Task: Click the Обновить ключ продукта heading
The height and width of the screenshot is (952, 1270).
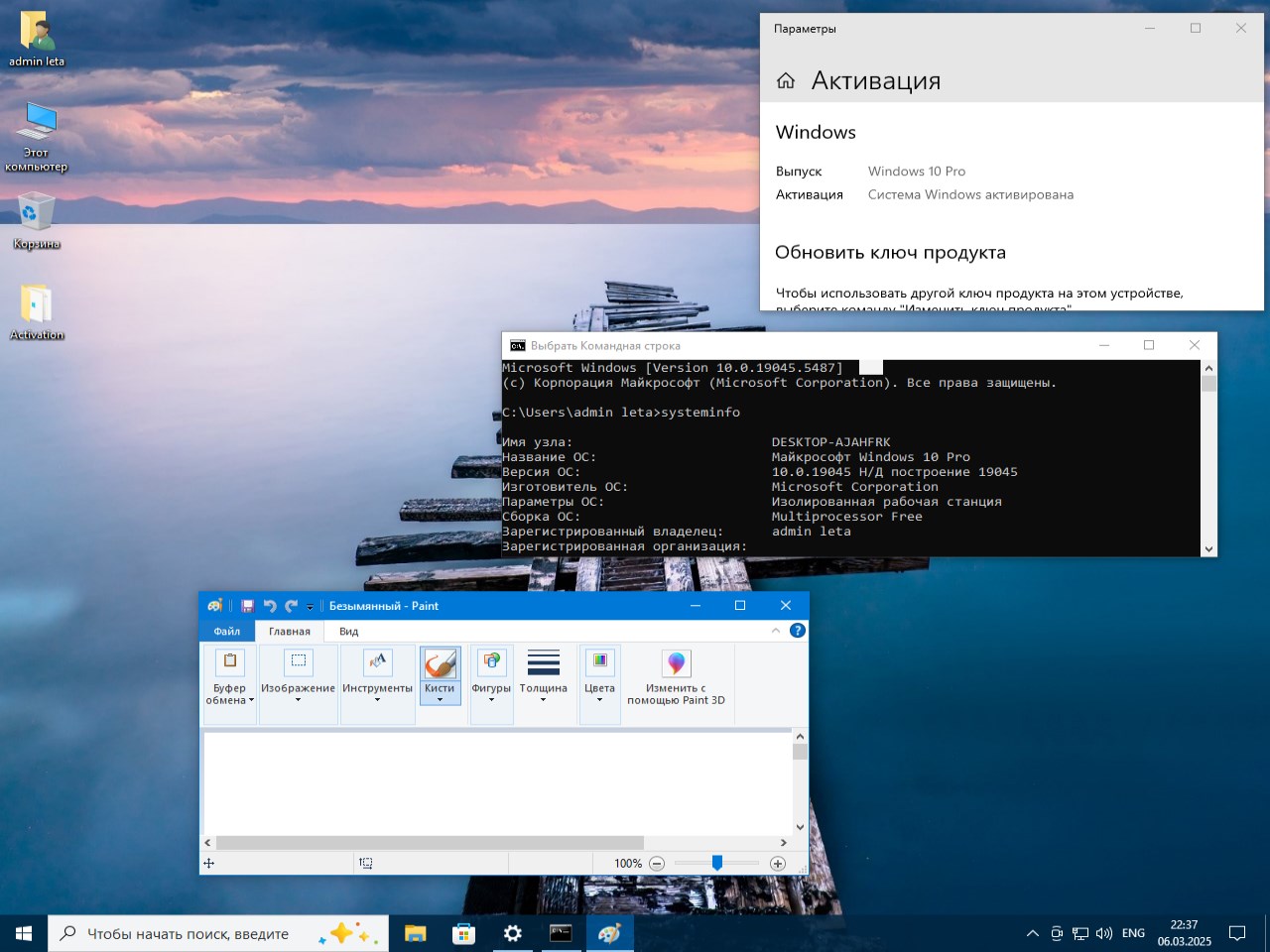Action: coord(890,252)
